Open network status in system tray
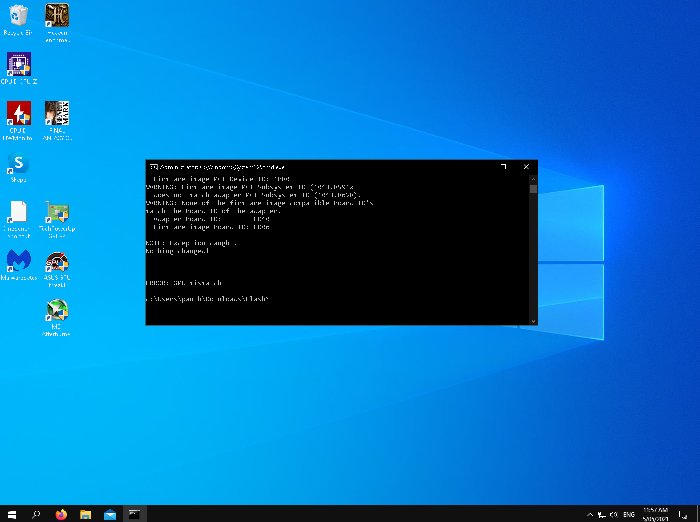 click(602, 515)
